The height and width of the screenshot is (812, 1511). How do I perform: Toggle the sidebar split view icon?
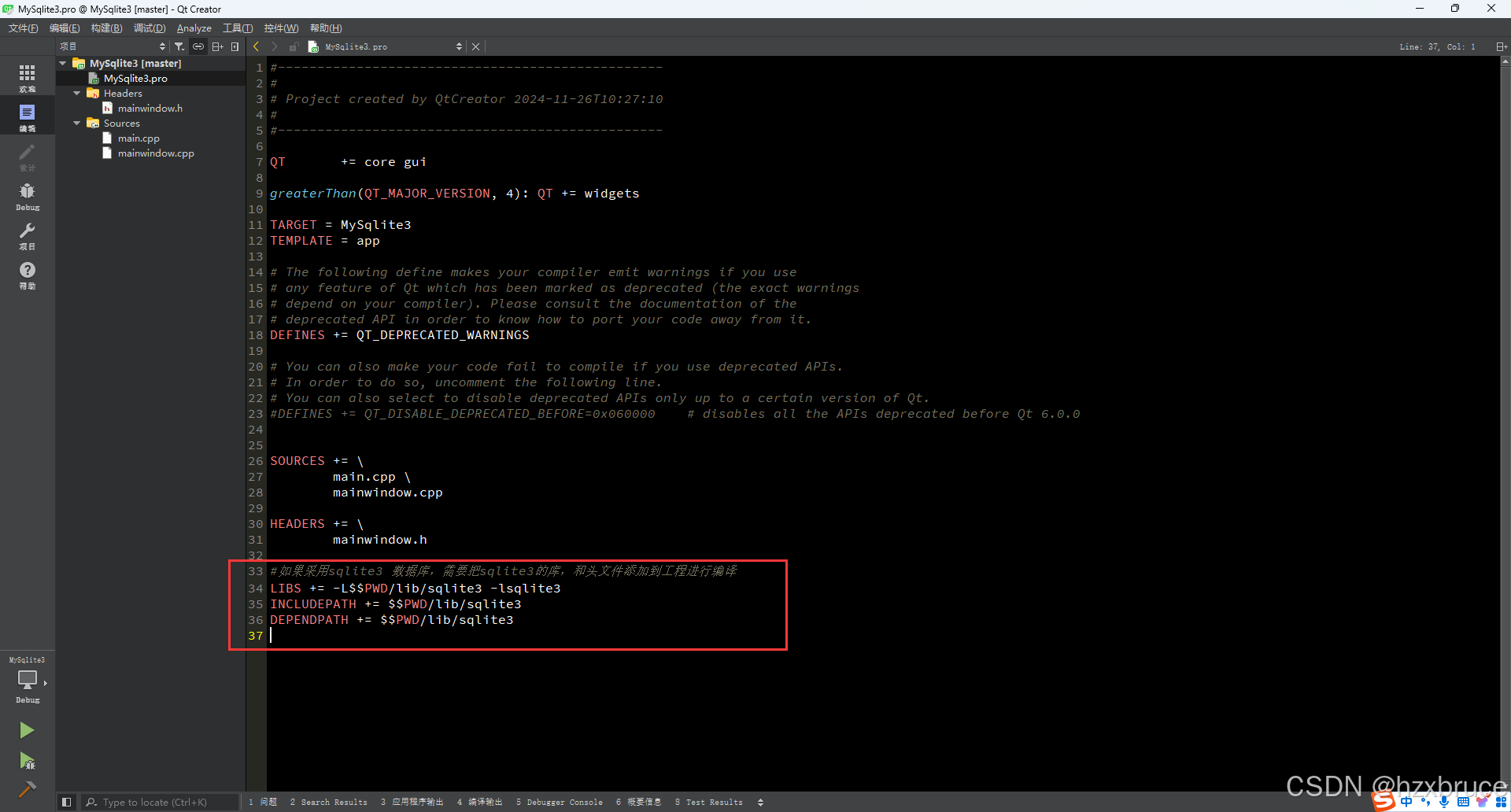(218, 46)
